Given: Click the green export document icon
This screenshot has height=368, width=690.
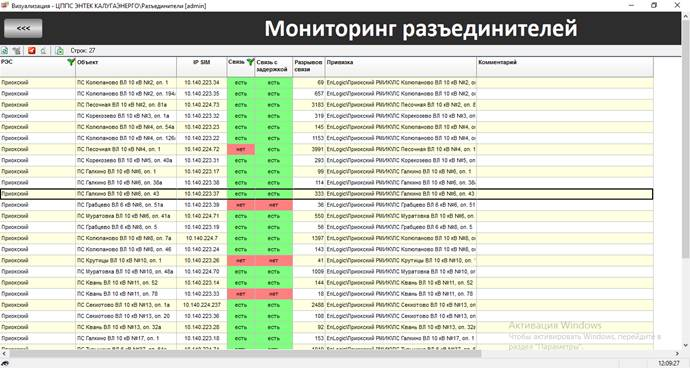Looking at the screenshot, I should 60,51.
